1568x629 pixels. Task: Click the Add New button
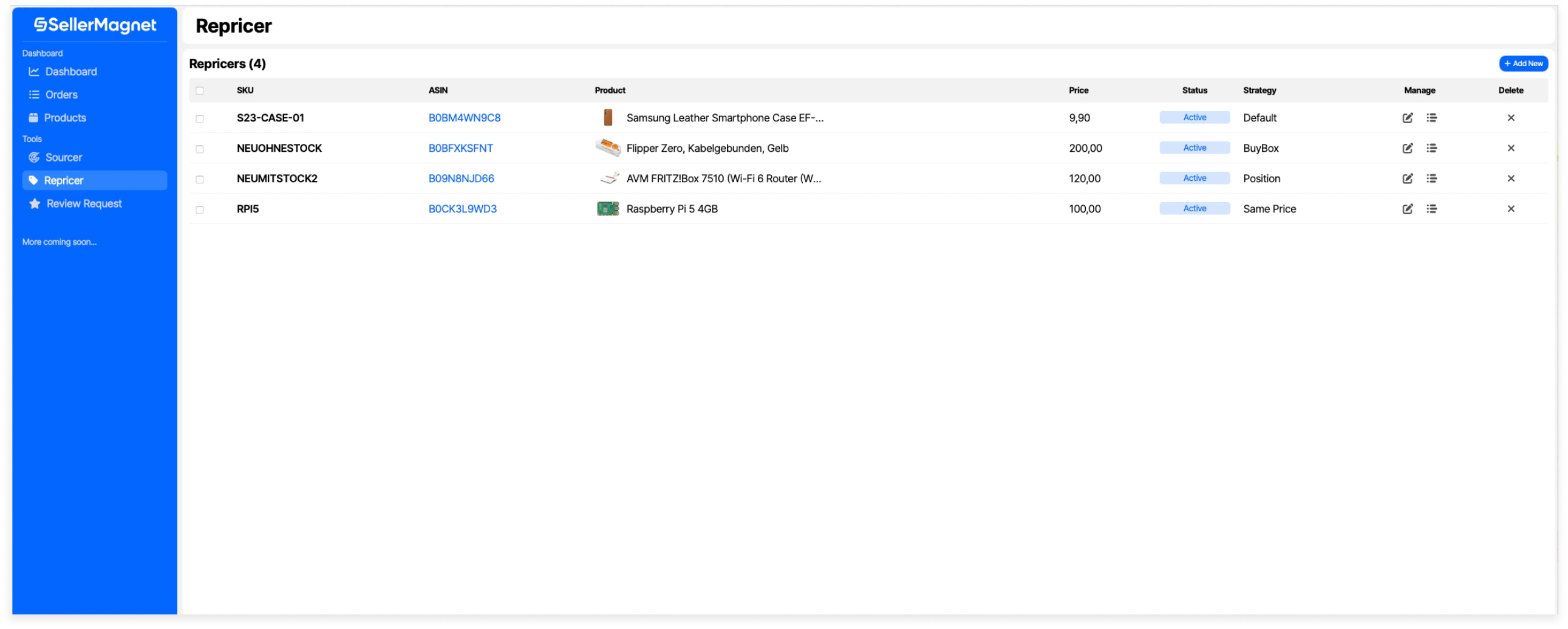(x=1523, y=64)
